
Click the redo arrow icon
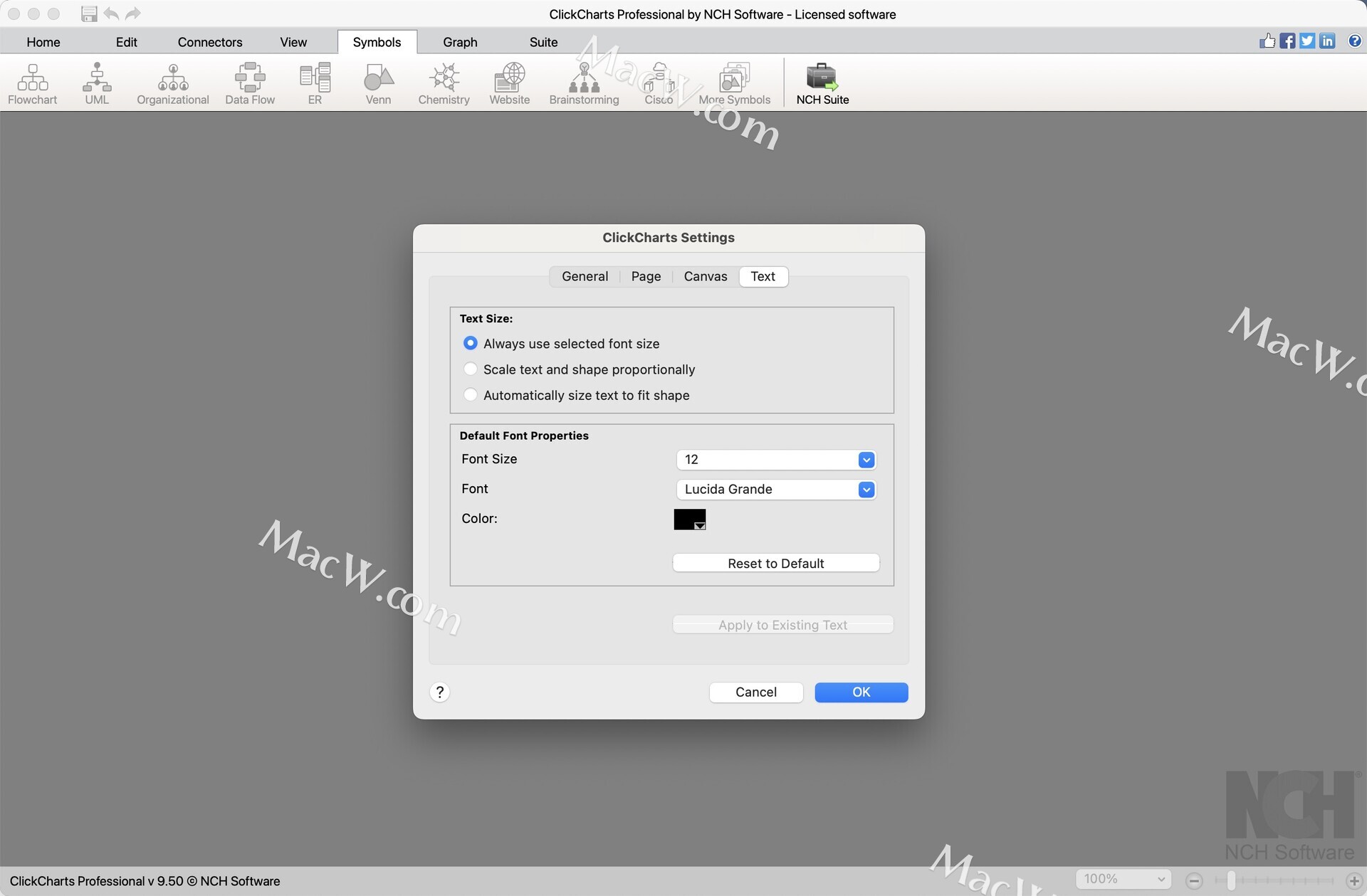coord(133,14)
